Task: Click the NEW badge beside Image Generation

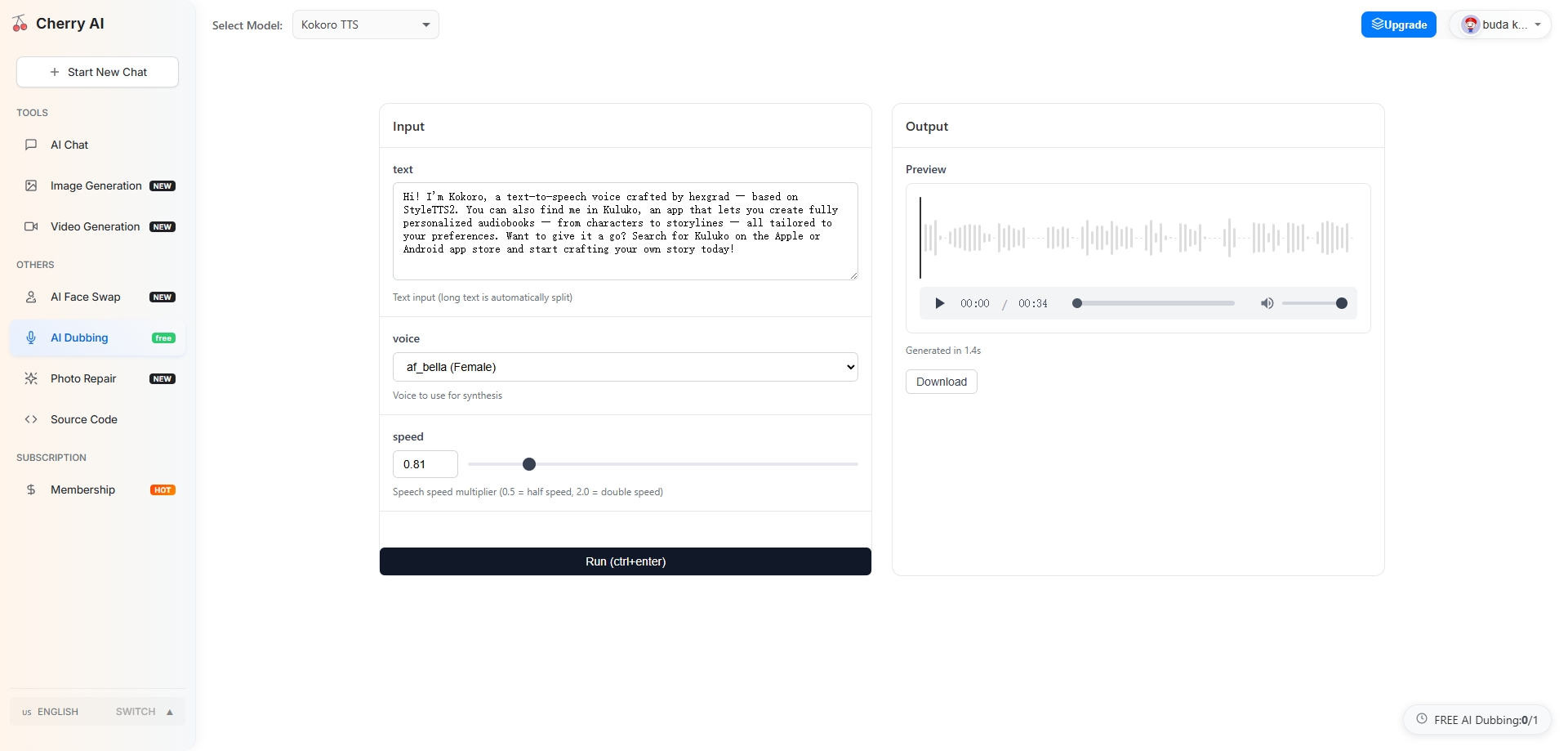Action: coord(163,186)
